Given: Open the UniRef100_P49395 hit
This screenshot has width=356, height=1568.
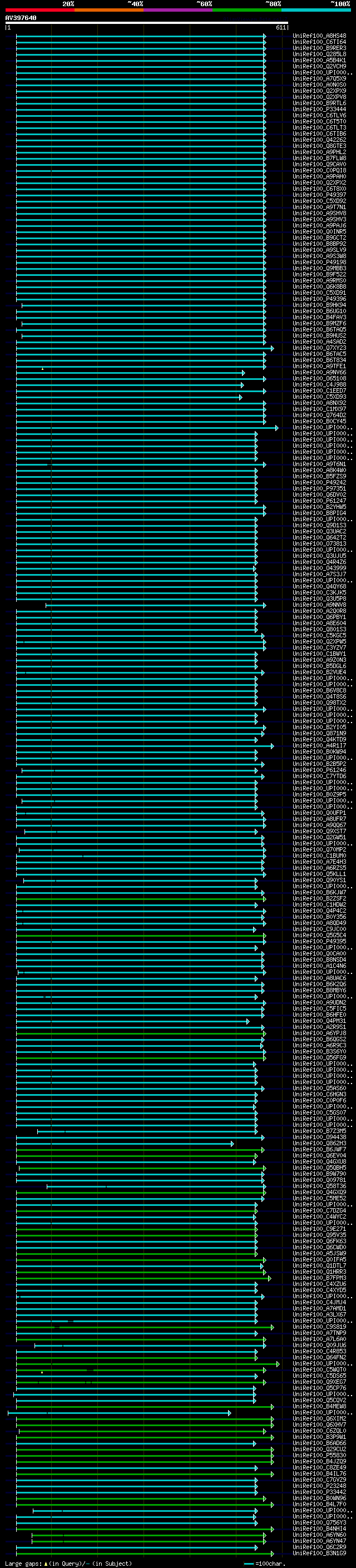Looking at the screenshot, I should 319,942.
